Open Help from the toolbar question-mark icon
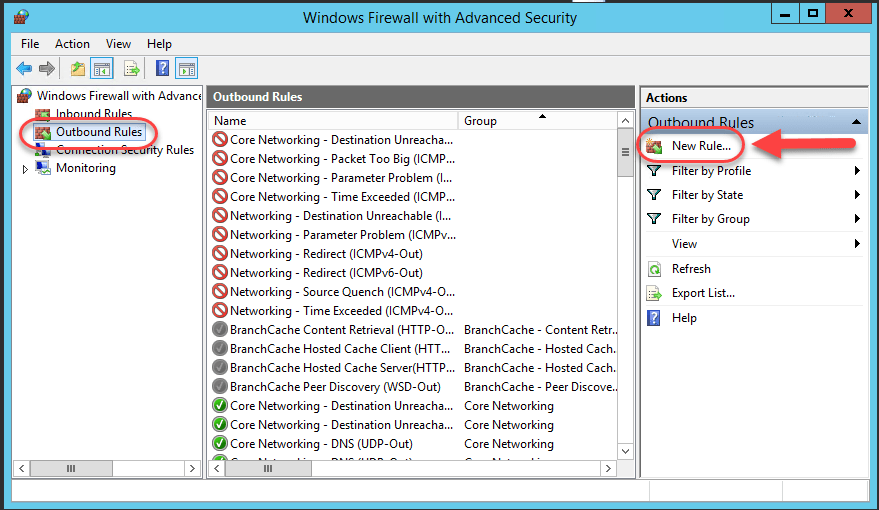879x510 pixels. pos(163,69)
